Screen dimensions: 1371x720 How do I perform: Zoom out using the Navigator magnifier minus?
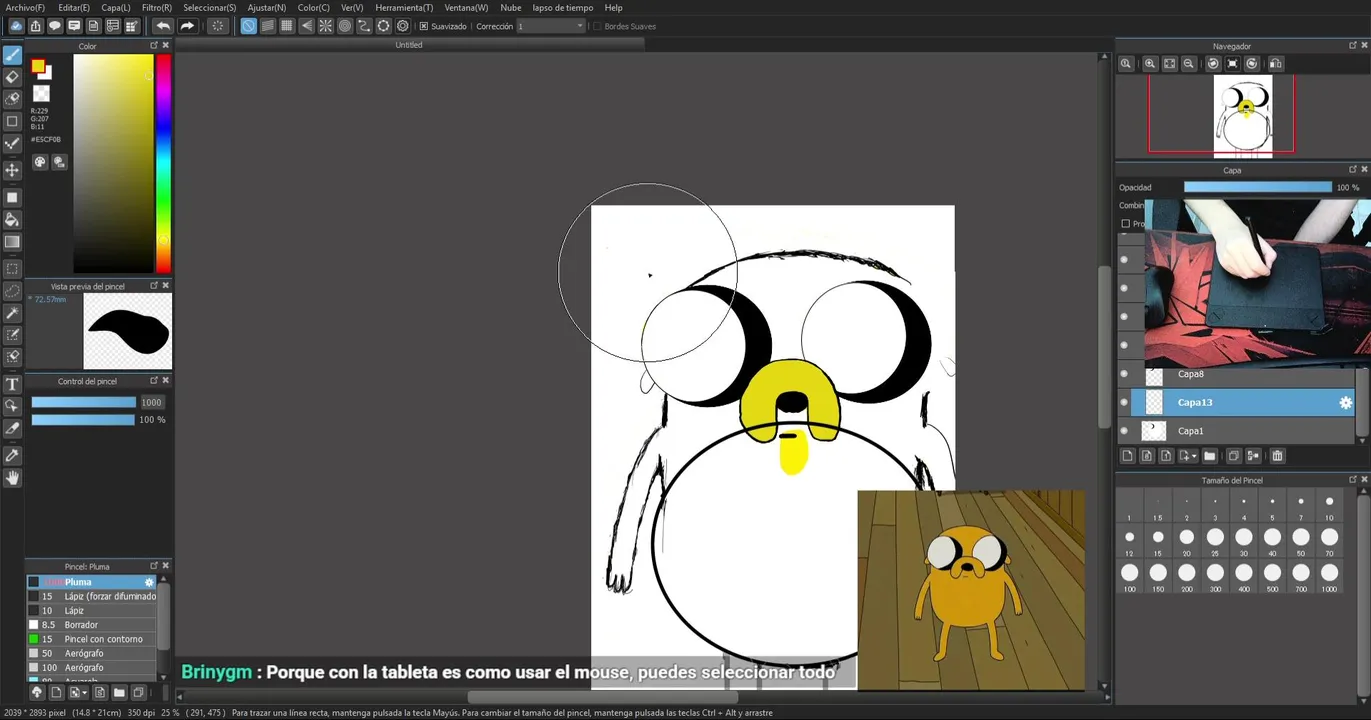(x=1189, y=63)
